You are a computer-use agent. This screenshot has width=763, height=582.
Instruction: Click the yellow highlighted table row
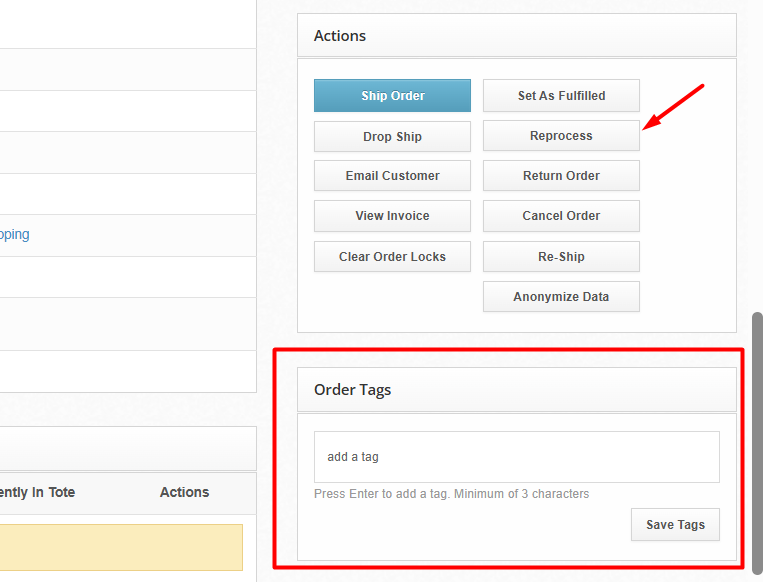120,547
